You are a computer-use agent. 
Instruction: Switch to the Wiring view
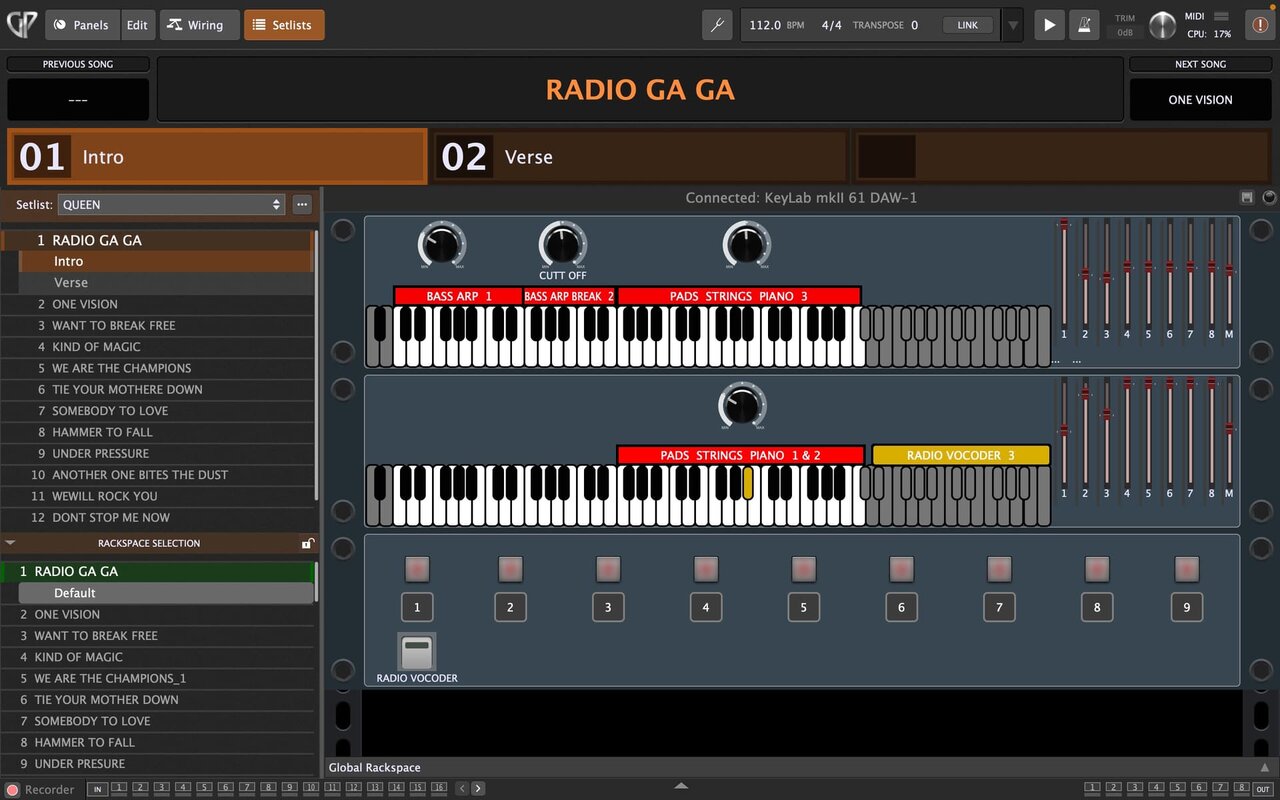[x=199, y=25]
